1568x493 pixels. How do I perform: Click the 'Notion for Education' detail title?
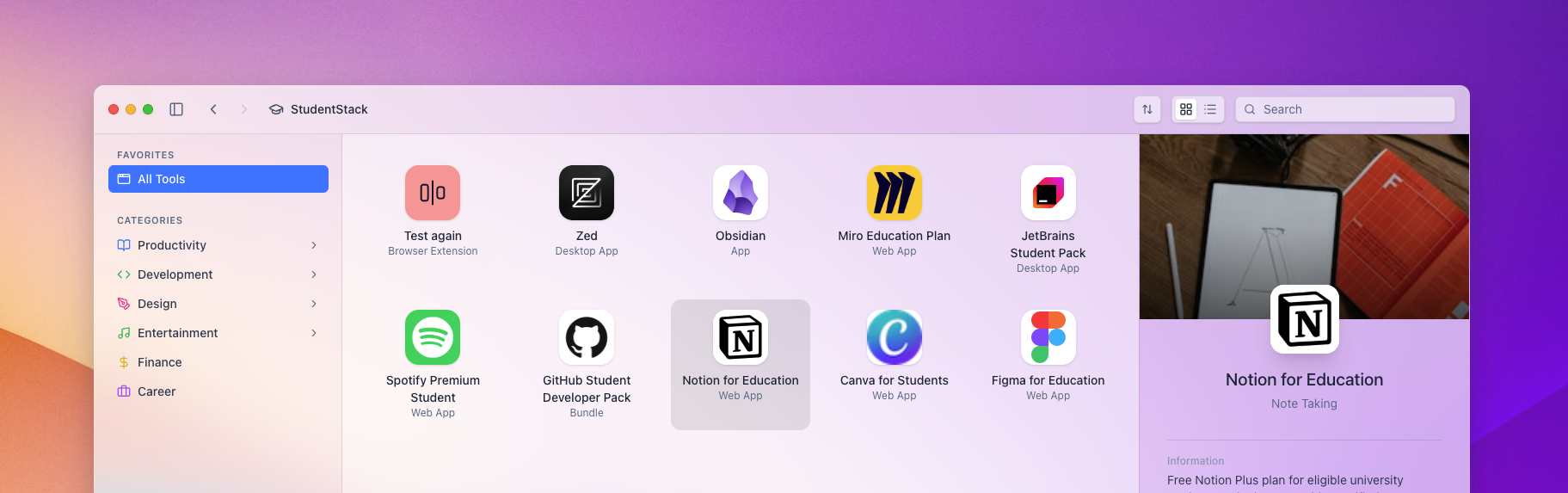[1304, 379]
